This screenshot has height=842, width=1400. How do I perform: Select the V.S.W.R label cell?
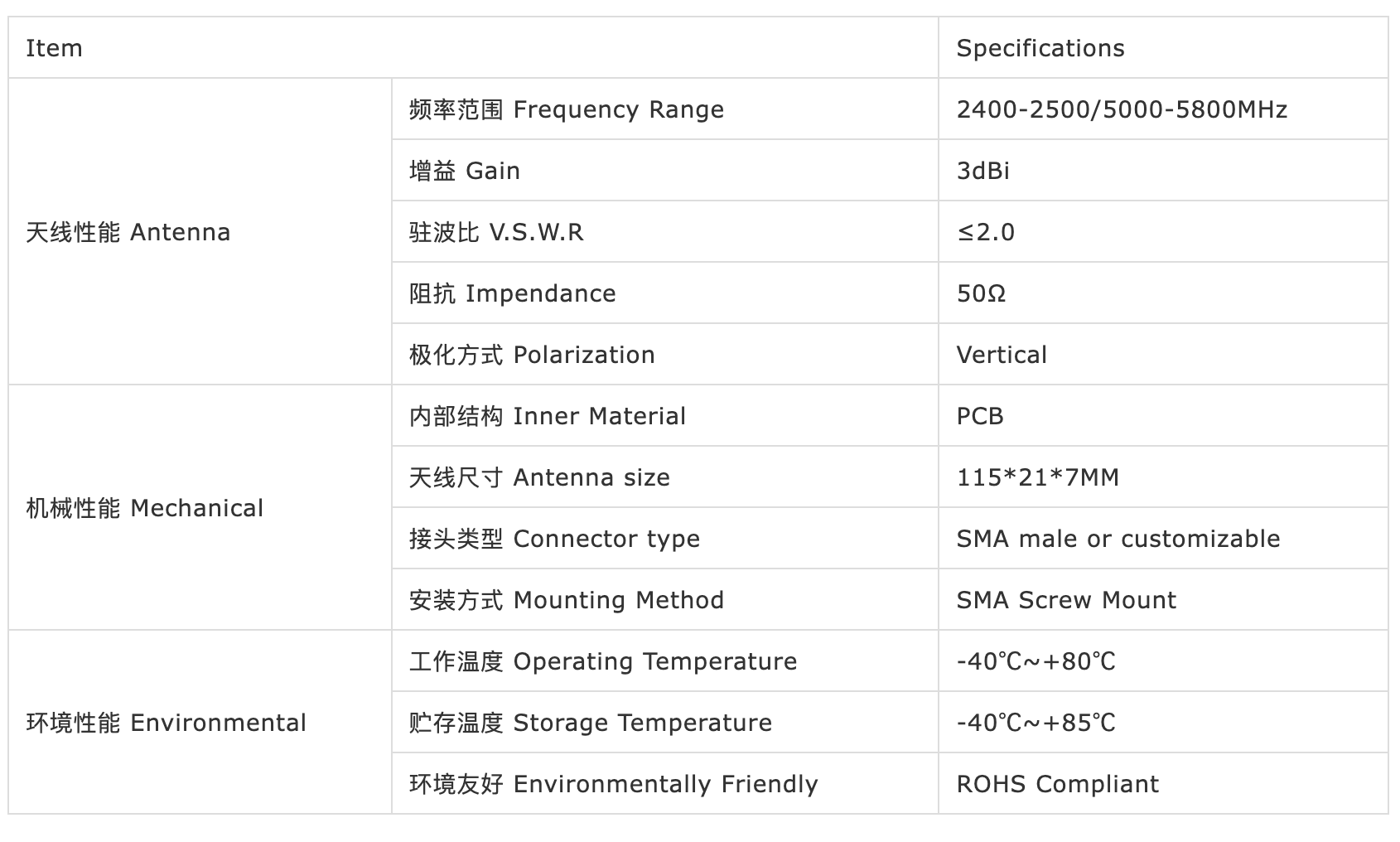(496, 232)
